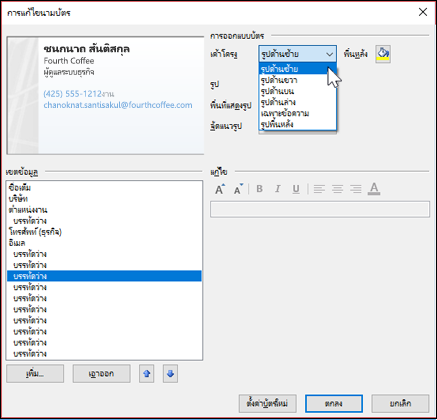Viewport: 437px width, 420px height.
Task: Align text right in the edit toolbar
Action: tap(356, 189)
